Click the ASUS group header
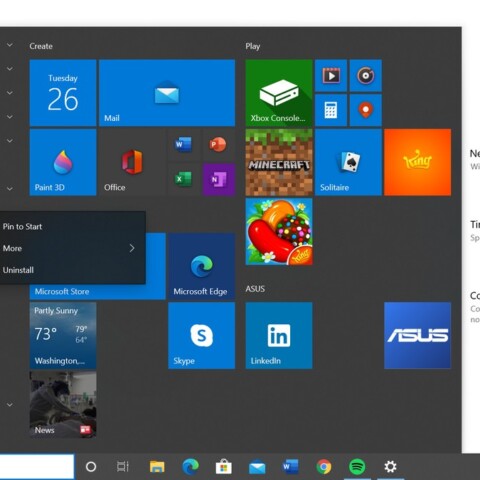 [x=255, y=289]
